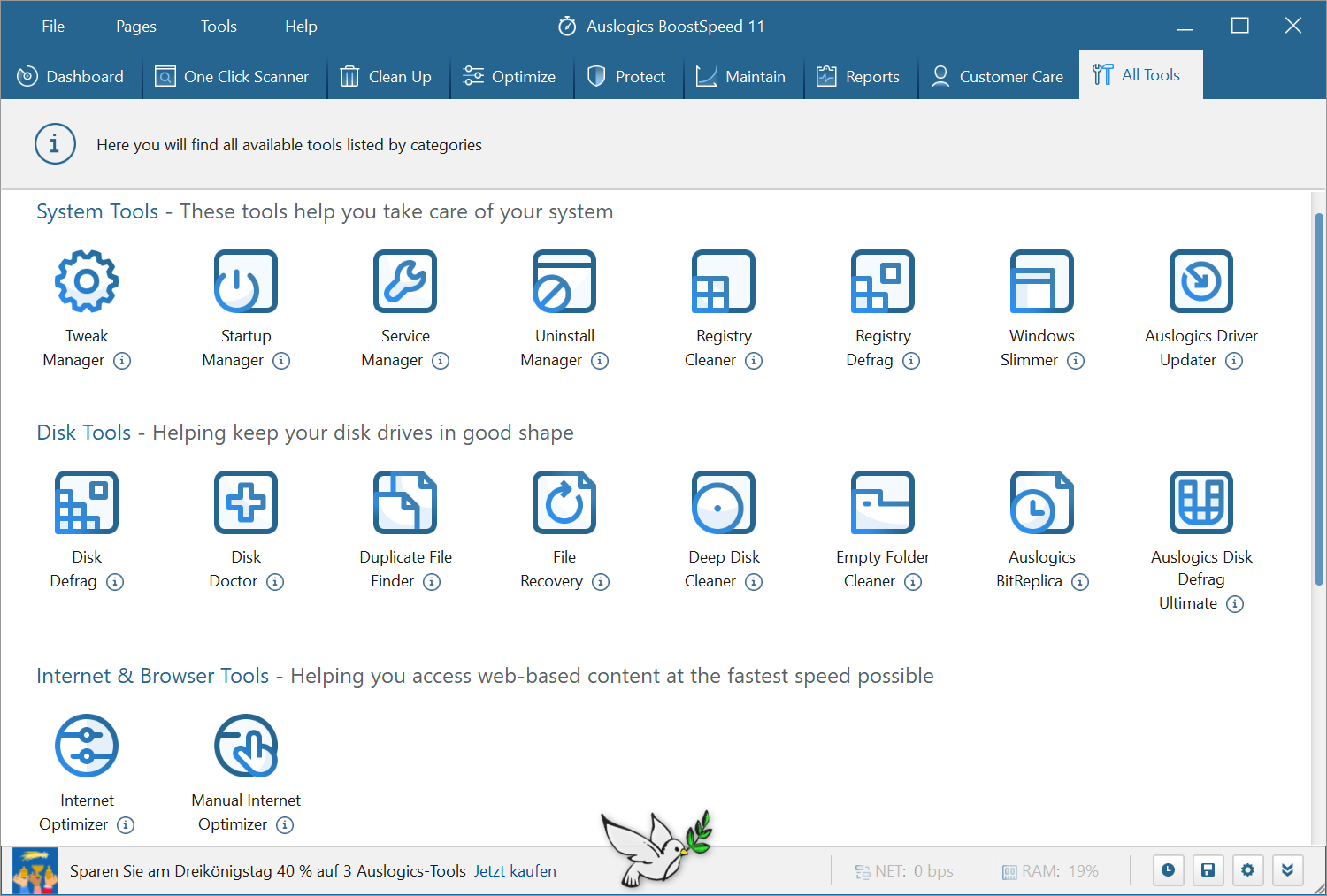Viewport: 1327px width, 896px height.
Task: Open Duplicate File Finder
Action: click(405, 502)
